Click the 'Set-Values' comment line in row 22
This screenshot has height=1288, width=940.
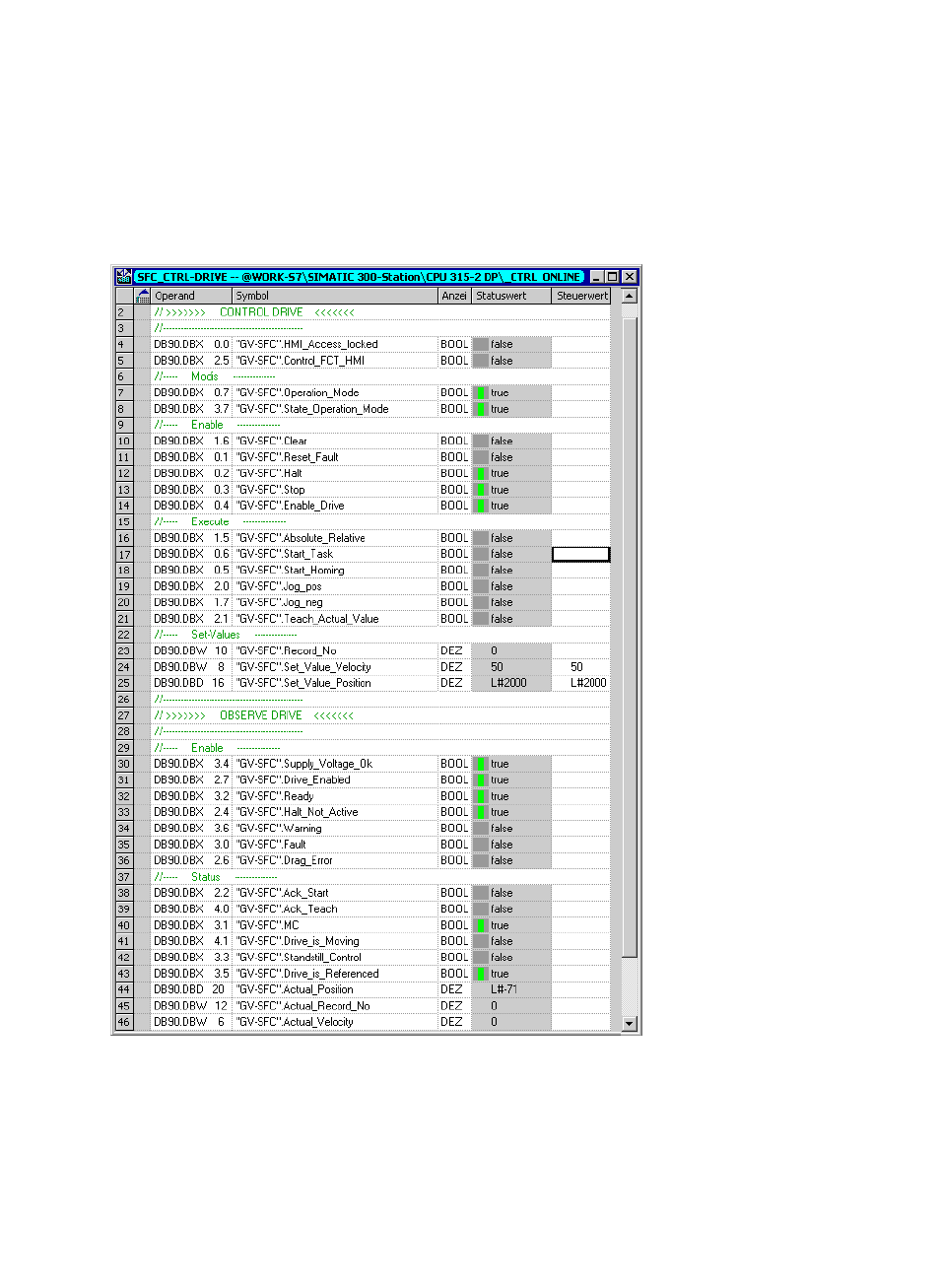click(226, 635)
